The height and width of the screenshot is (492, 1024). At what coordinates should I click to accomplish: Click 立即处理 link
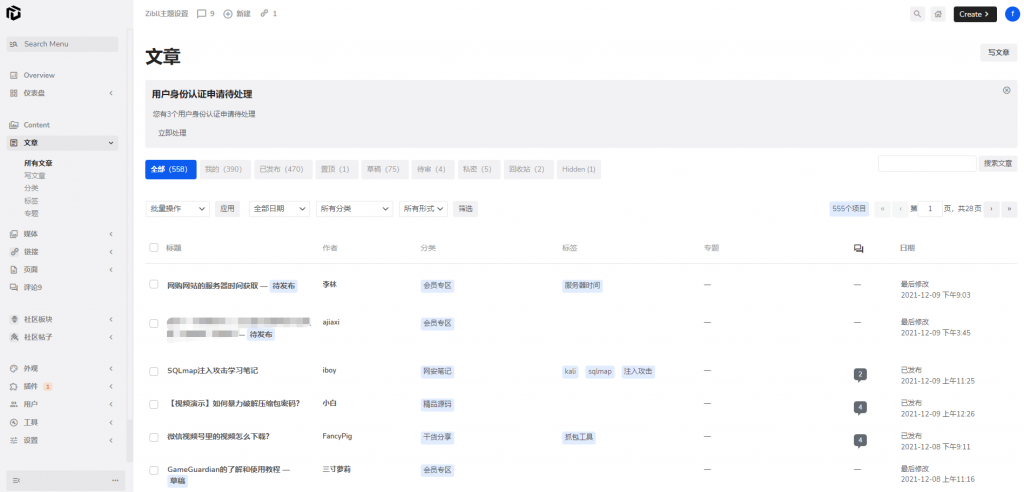[x=172, y=133]
